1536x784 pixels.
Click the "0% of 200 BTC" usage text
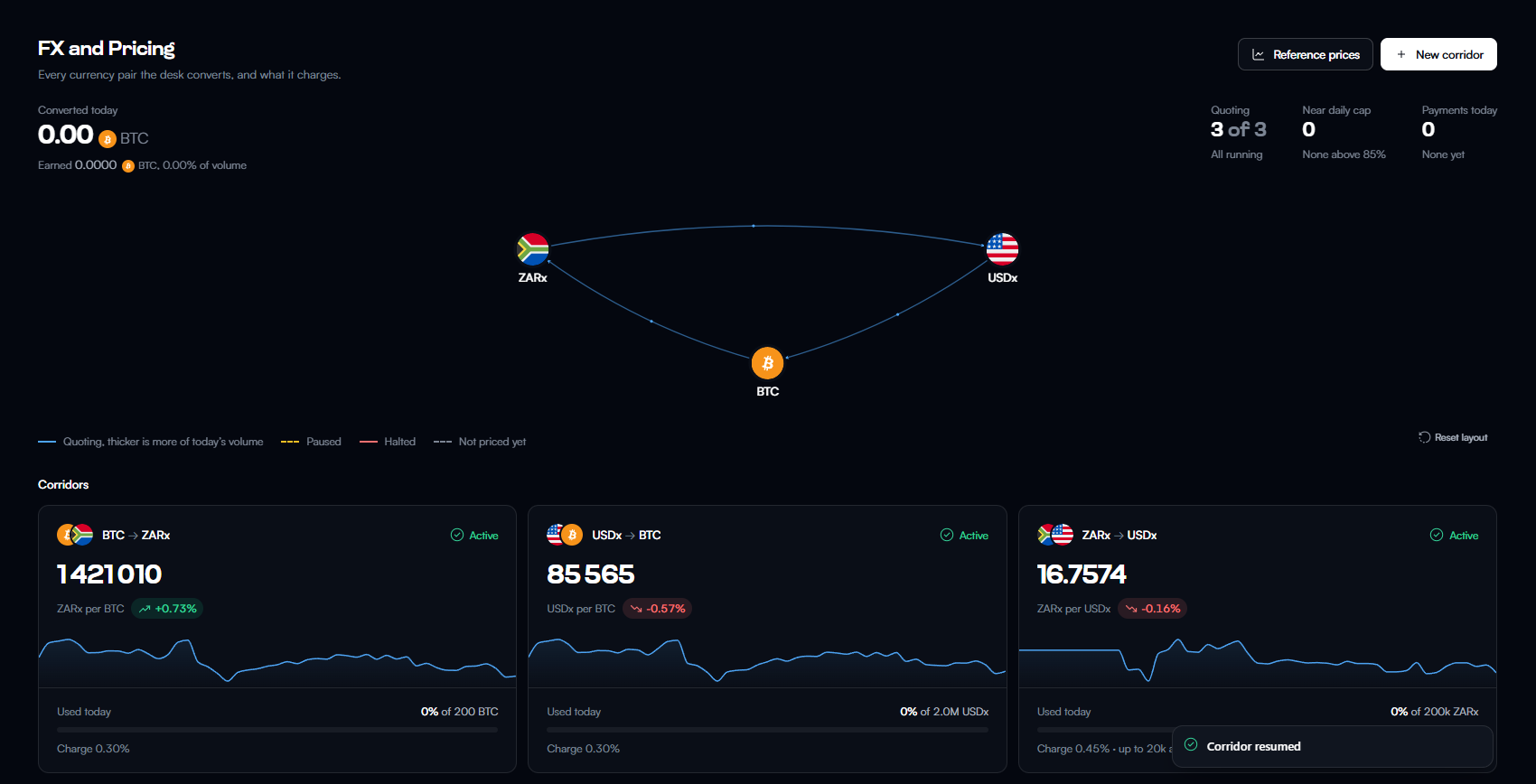[x=460, y=712]
